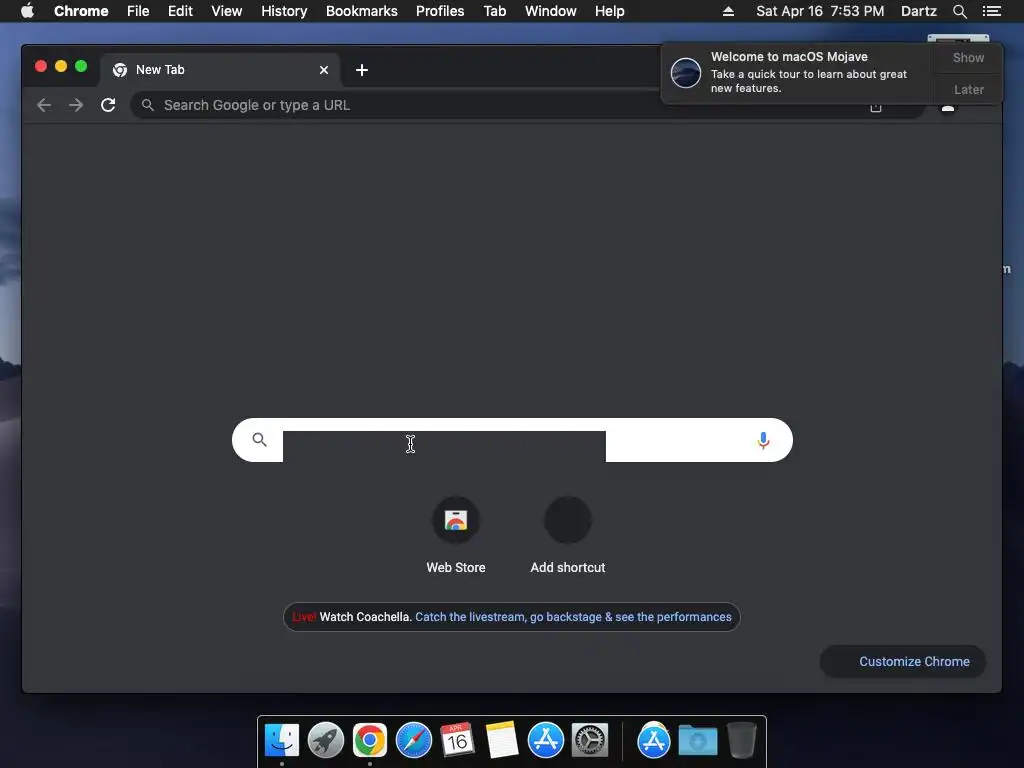Image resolution: width=1024 pixels, height=768 pixels.
Task: Open Calendar from the Dock
Action: coord(457,741)
